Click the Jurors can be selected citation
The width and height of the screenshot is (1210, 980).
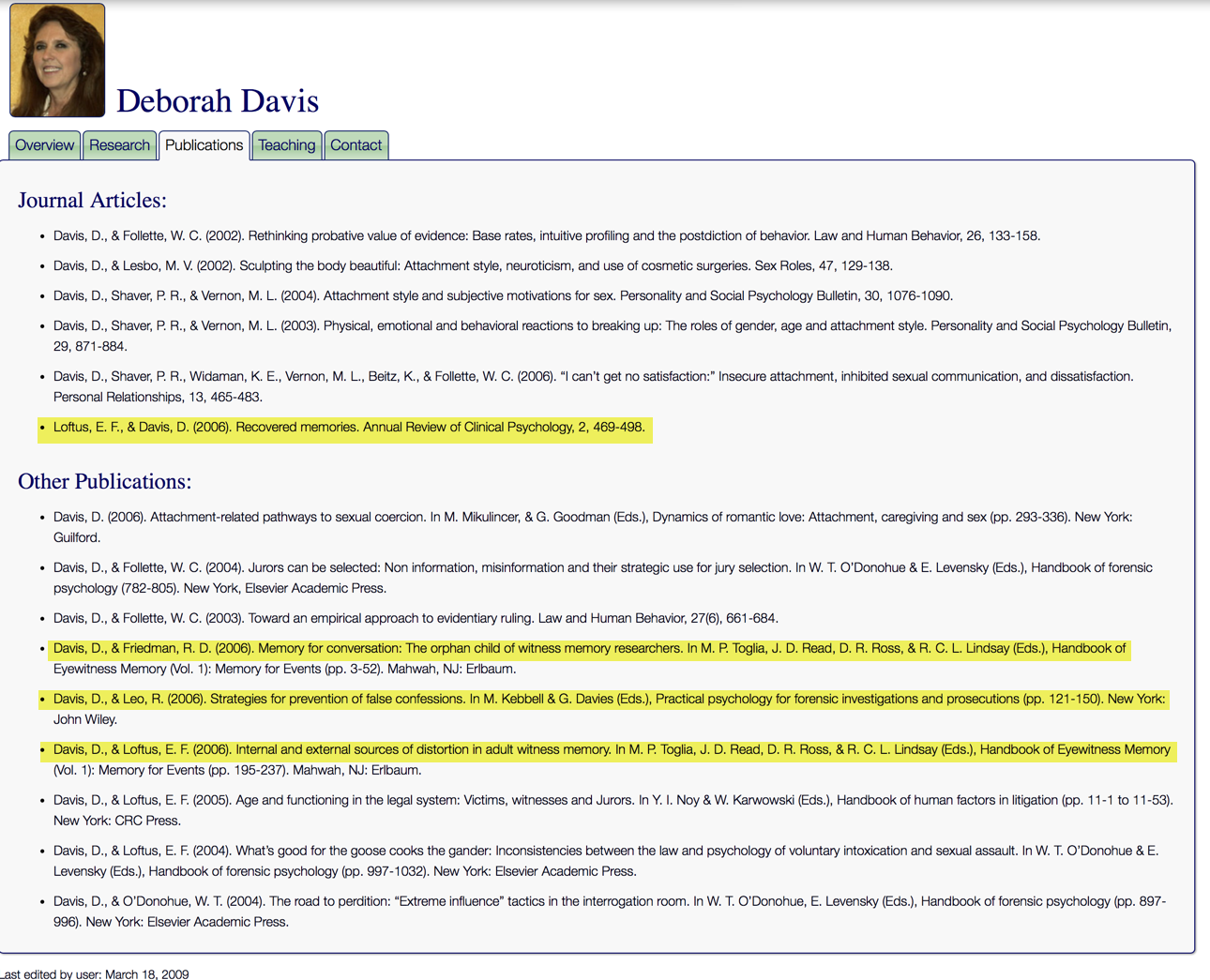602,568
